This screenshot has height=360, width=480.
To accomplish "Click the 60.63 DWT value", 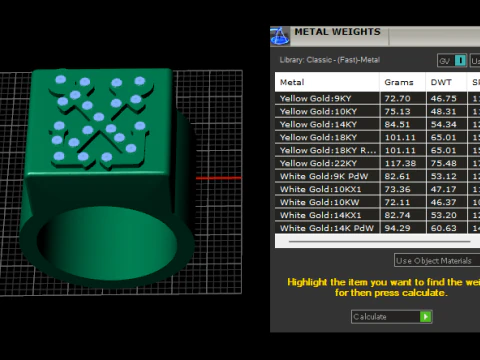I will tap(443, 228).
